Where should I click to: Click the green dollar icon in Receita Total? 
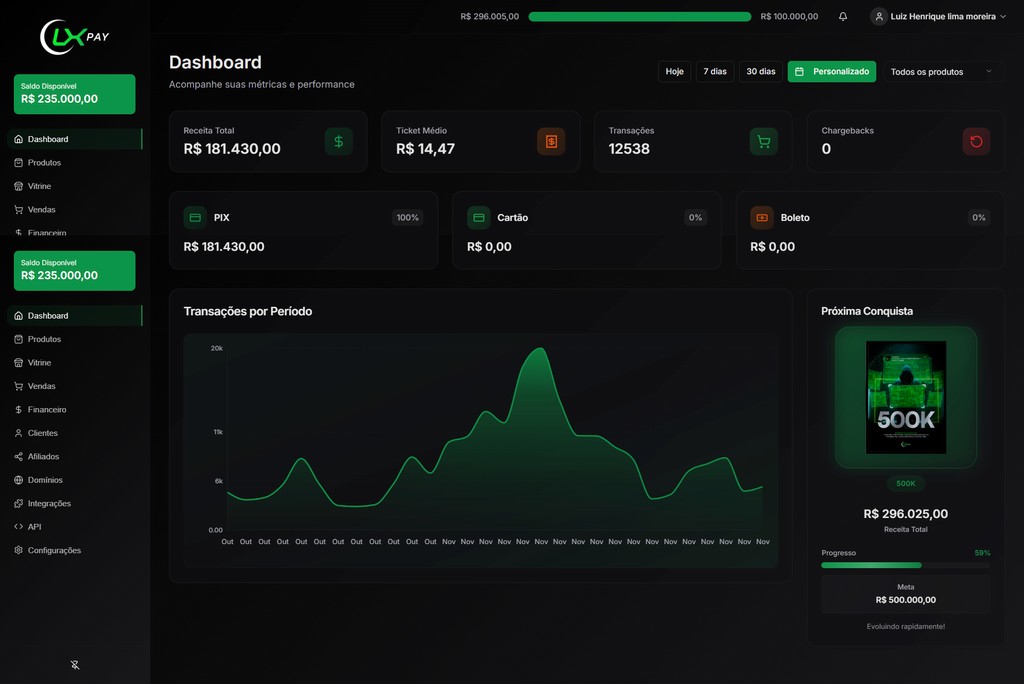pyautogui.click(x=339, y=141)
